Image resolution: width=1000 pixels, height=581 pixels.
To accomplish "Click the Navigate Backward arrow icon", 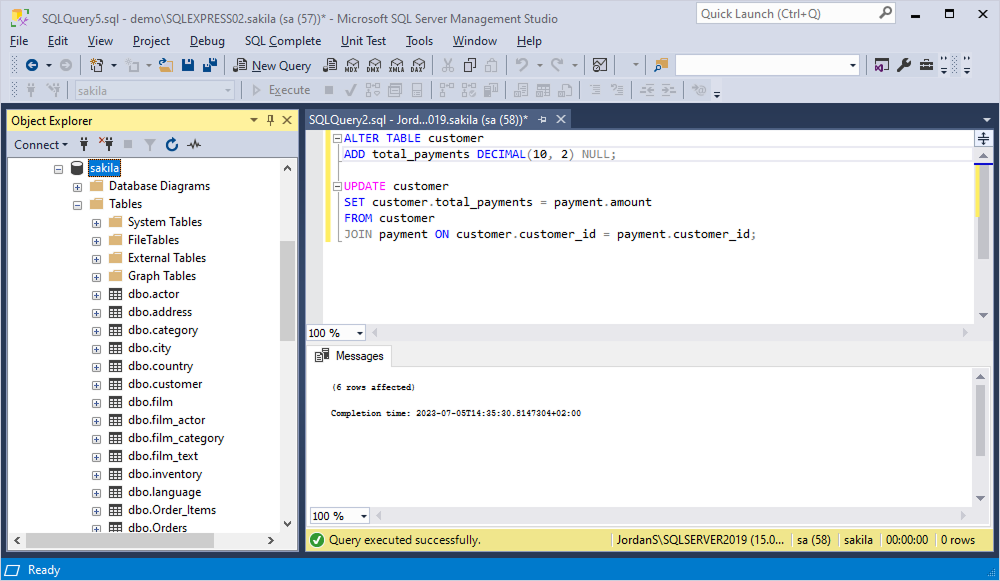I will click(x=32, y=65).
